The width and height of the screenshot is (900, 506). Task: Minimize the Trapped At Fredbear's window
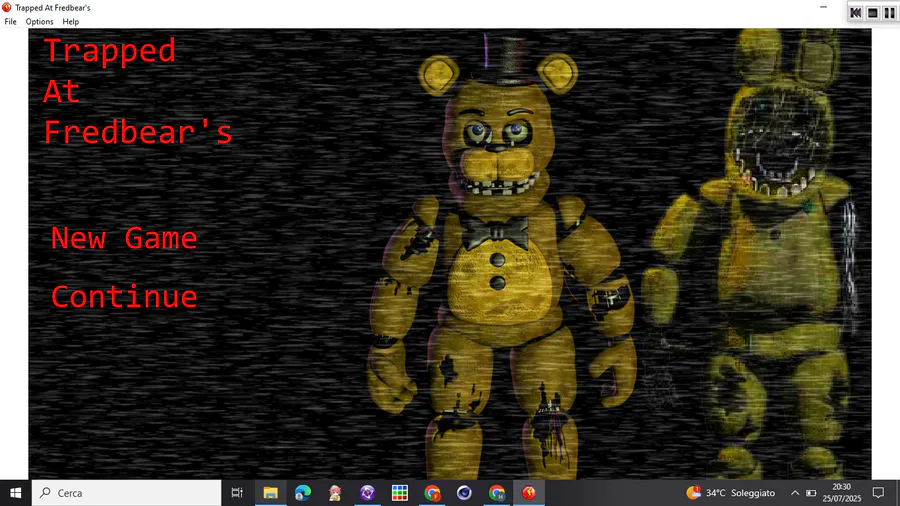[x=824, y=7]
